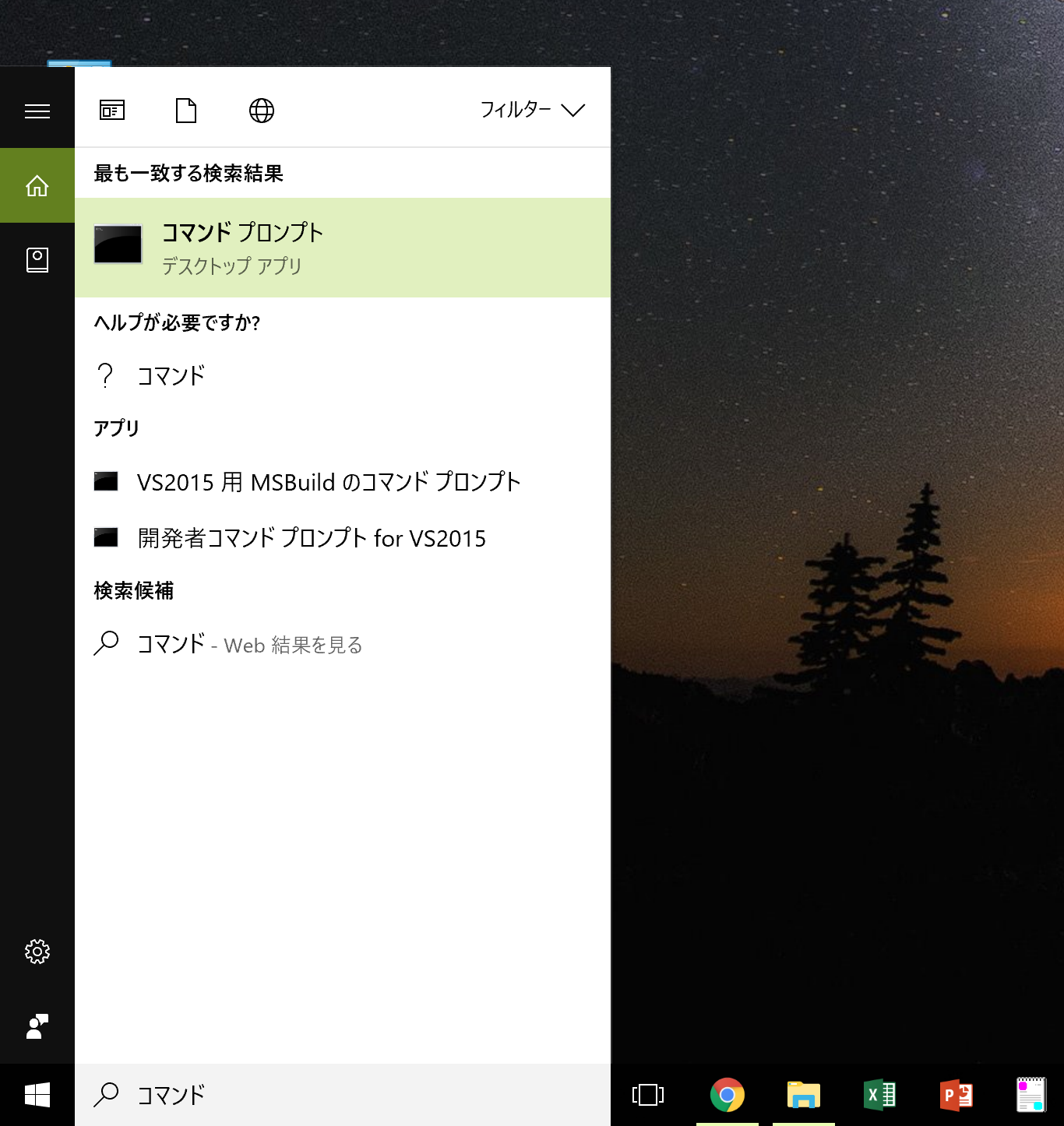Open File Explorer from the taskbar

pyautogui.click(x=802, y=1094)
